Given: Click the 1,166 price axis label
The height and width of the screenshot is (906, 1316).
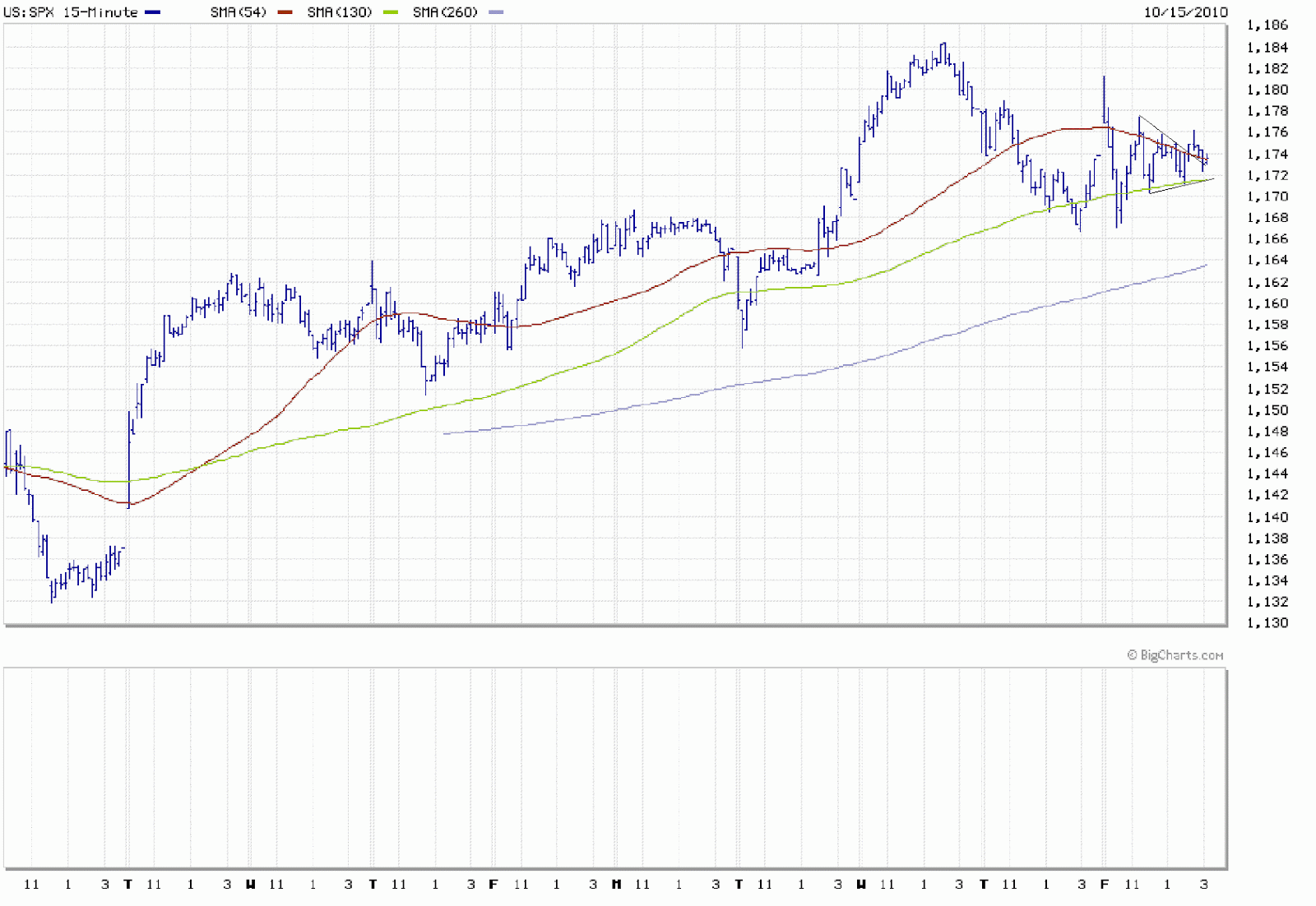Looking at the screenshot, I should [x=1267, y=239].
